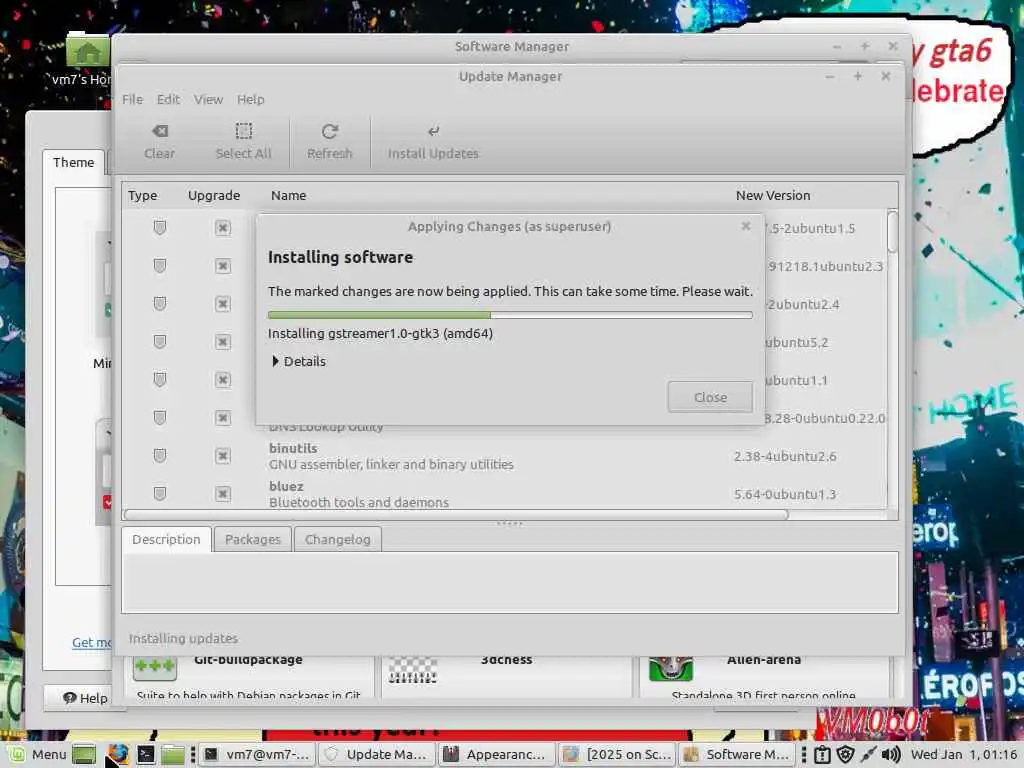The height and width of the screenshot is (768, 1024).
Task: Open the Mint Menu button
Action: [37, 754]
